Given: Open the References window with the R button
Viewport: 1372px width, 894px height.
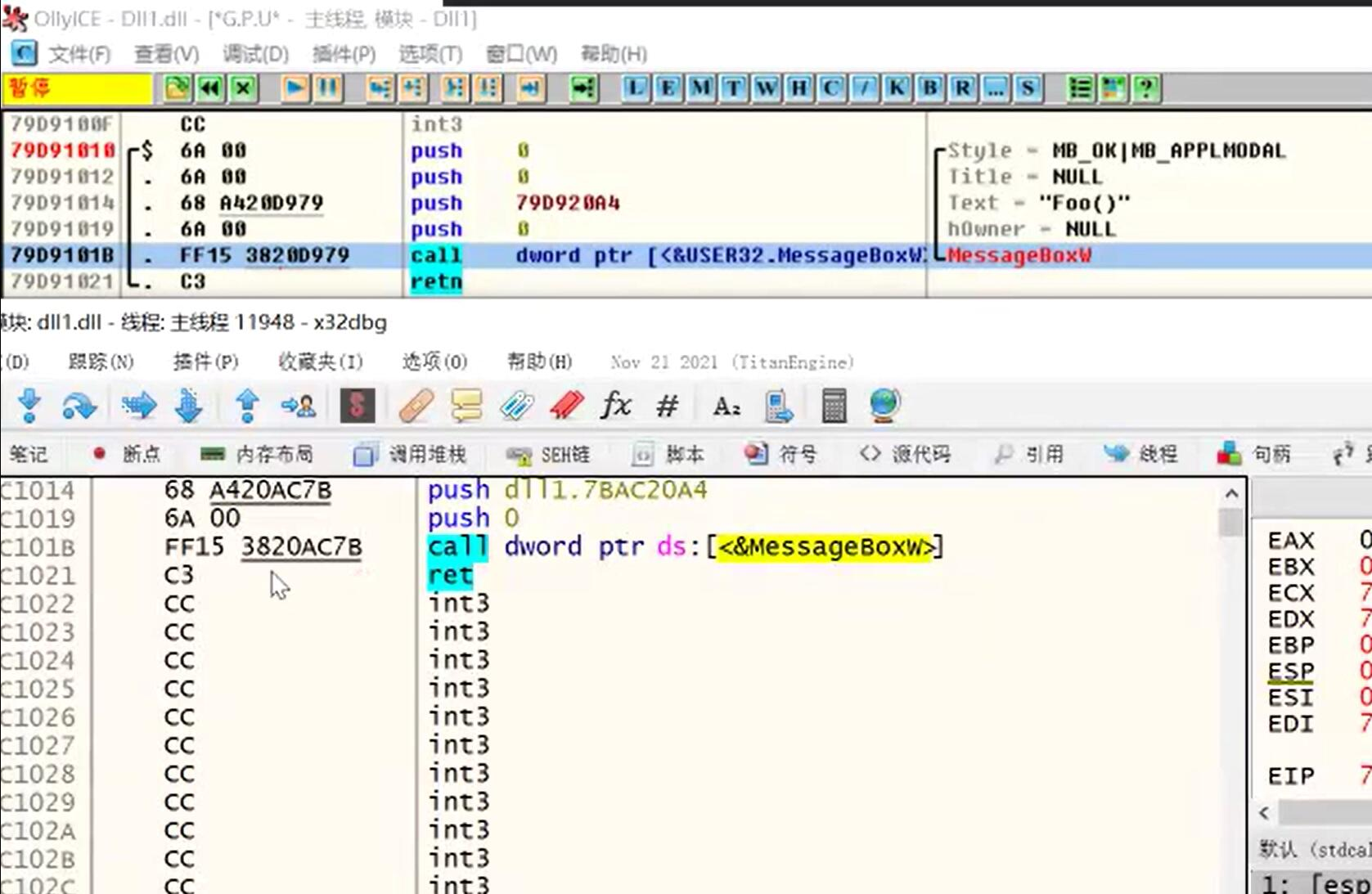Looking at the screenshot, I should coord(962,88).
